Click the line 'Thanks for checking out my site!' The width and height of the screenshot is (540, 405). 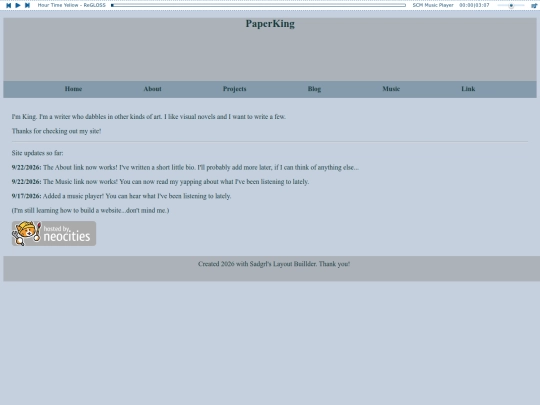pyautogui.click(x=56, y=131)
